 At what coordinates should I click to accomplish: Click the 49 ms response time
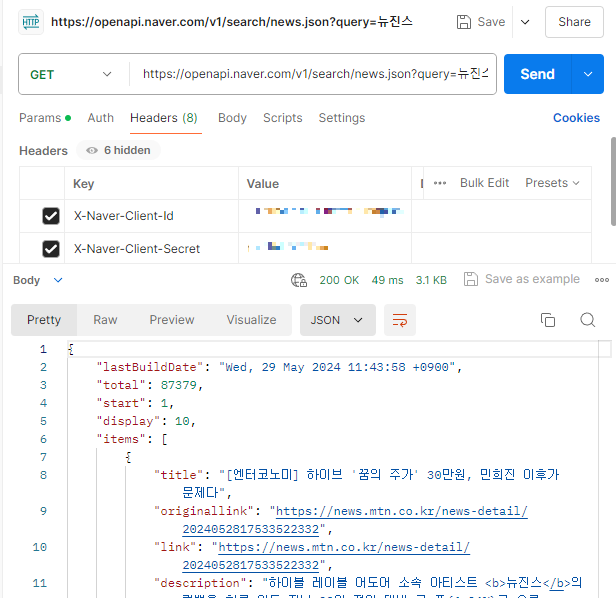coord(387,280)
